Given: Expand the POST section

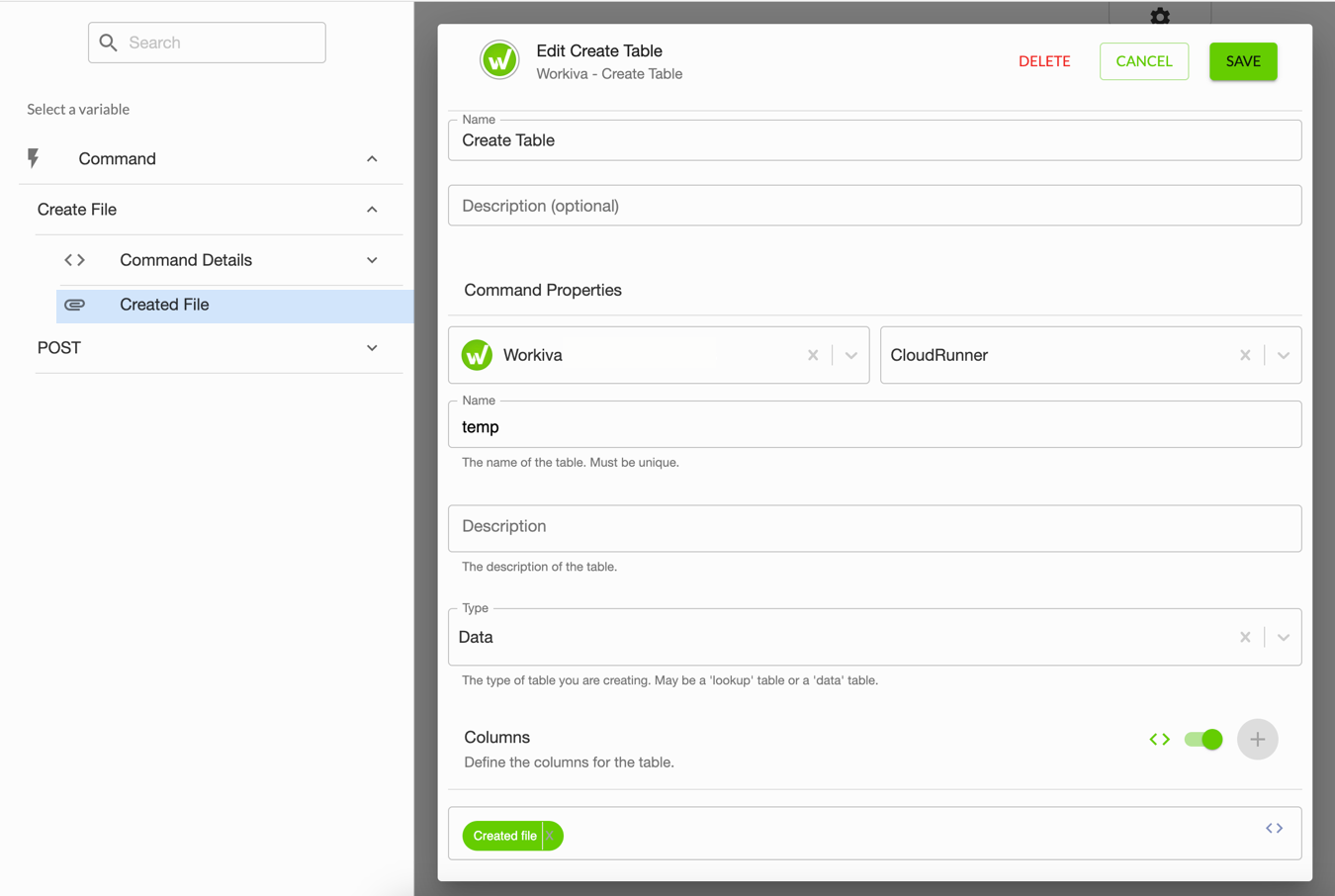Looking at the screenshot, I should (372, 348).
